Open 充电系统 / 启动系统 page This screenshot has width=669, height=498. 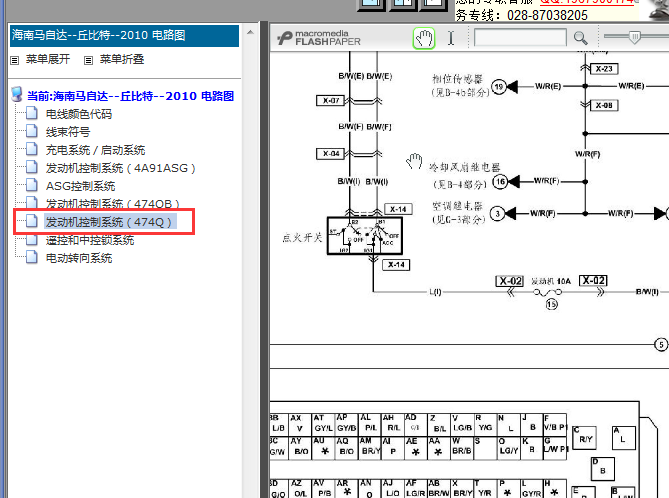pos(95,150)
